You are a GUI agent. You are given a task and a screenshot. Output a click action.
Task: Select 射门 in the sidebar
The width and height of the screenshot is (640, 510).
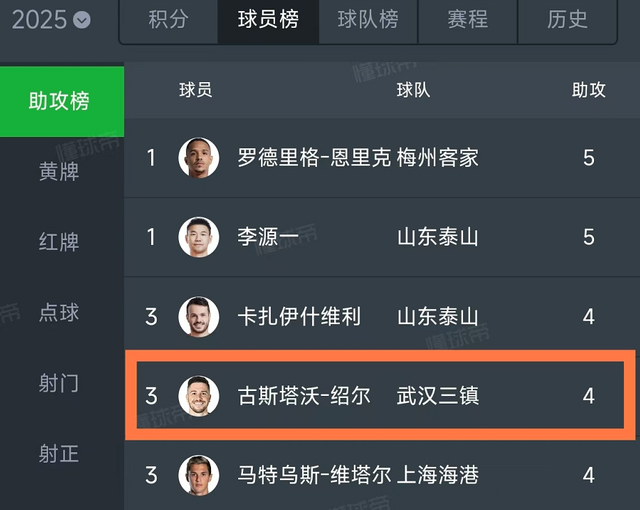59,383
